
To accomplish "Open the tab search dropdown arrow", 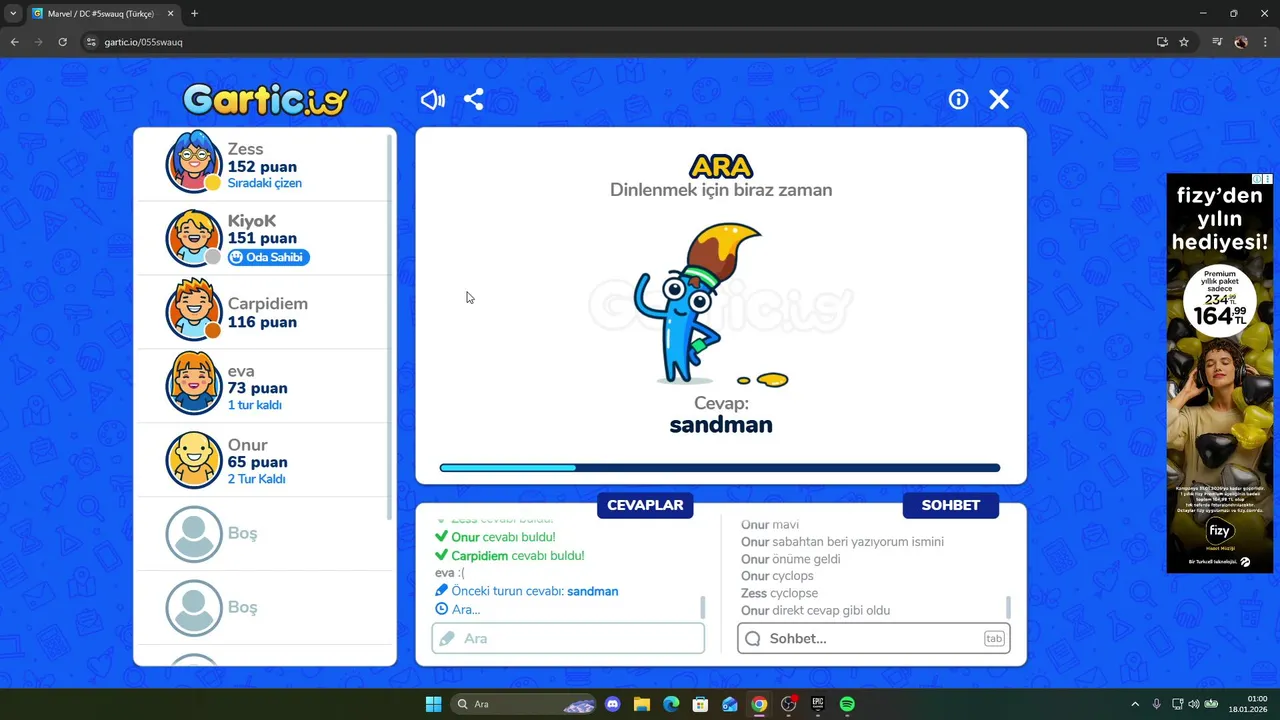I will [13, 13].
